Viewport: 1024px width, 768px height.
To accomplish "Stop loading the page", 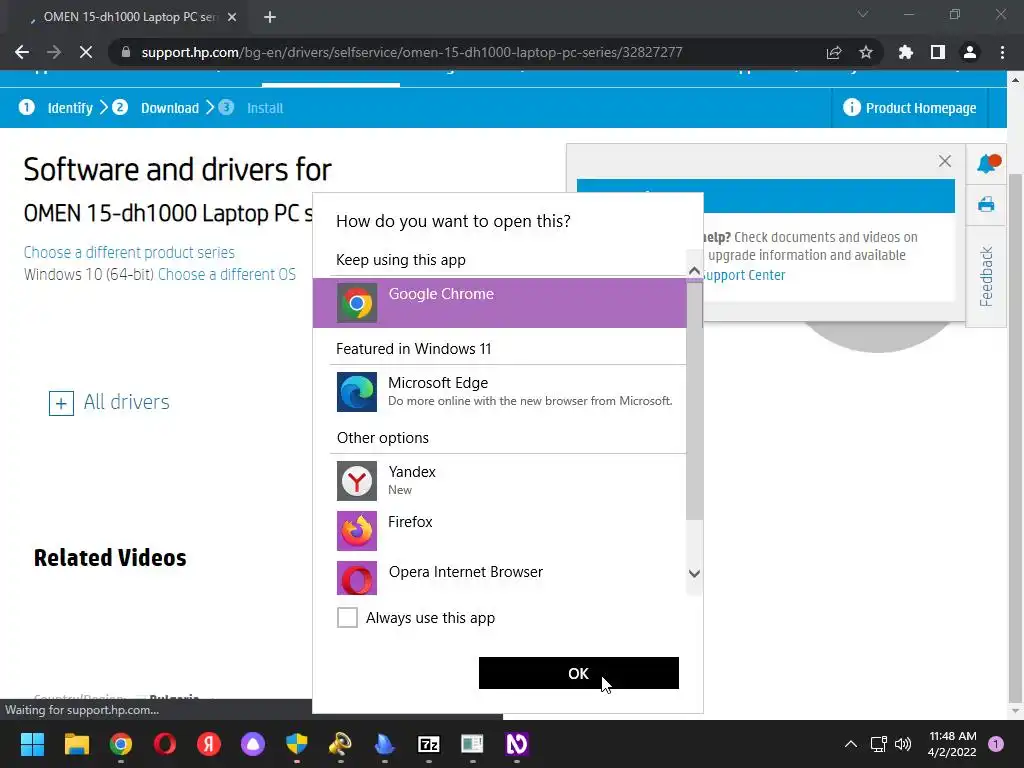I will point(86,52).
